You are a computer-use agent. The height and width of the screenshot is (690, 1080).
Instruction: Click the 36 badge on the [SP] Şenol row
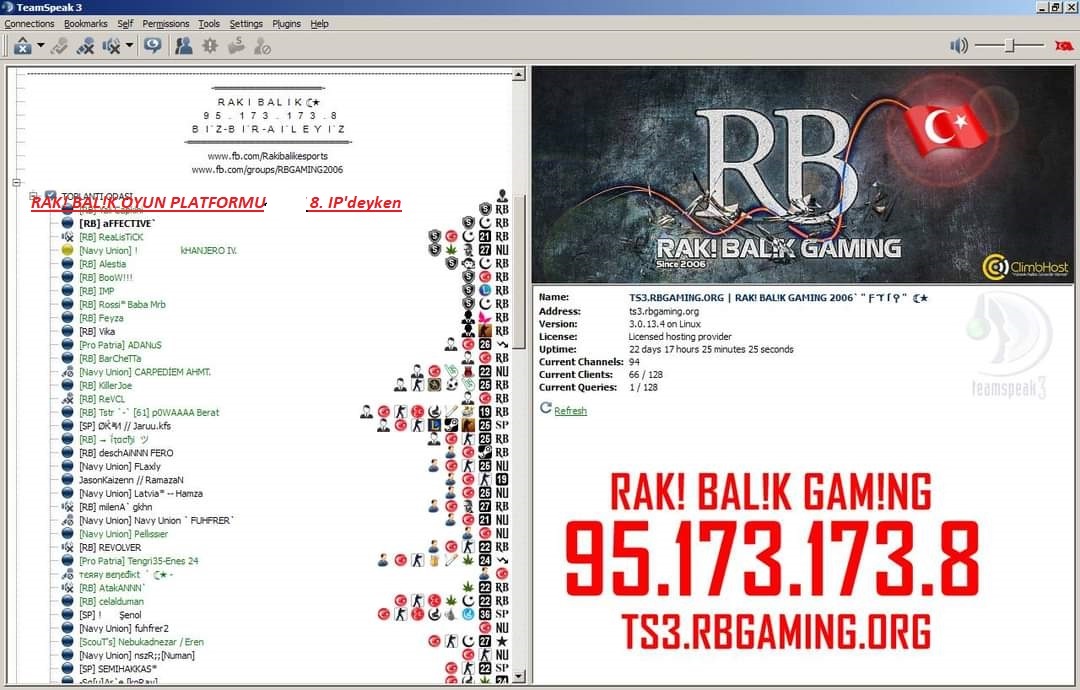pos(485,614)
